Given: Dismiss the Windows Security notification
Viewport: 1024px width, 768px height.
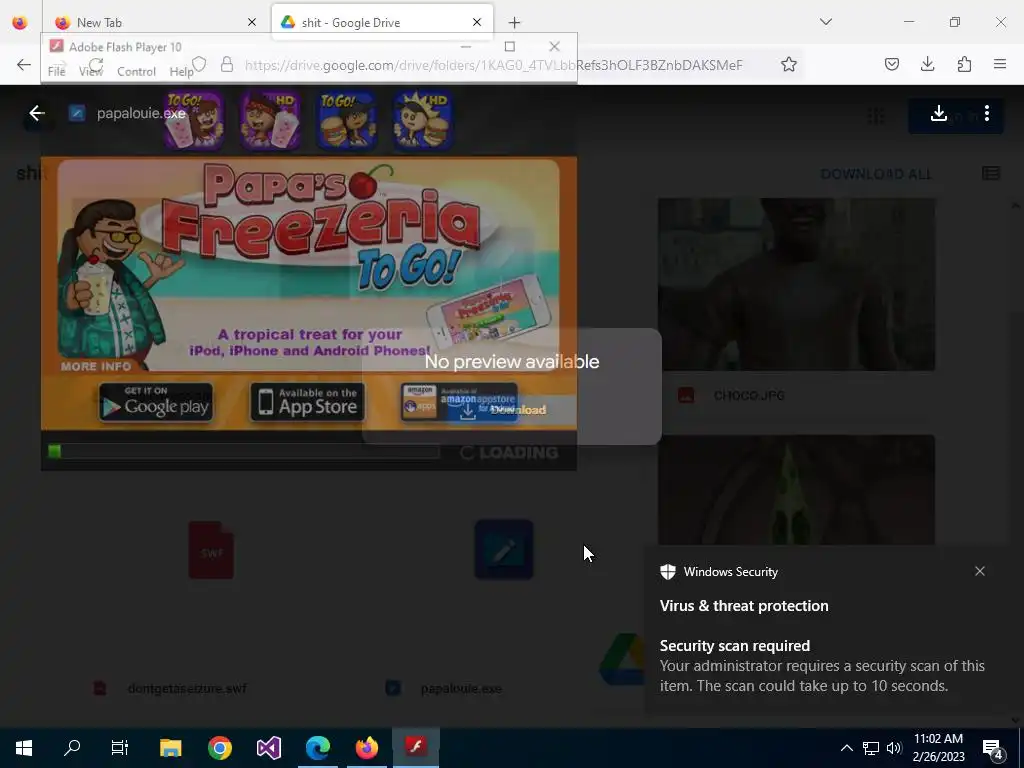Looking at the screenshot, I should point(980,571).
